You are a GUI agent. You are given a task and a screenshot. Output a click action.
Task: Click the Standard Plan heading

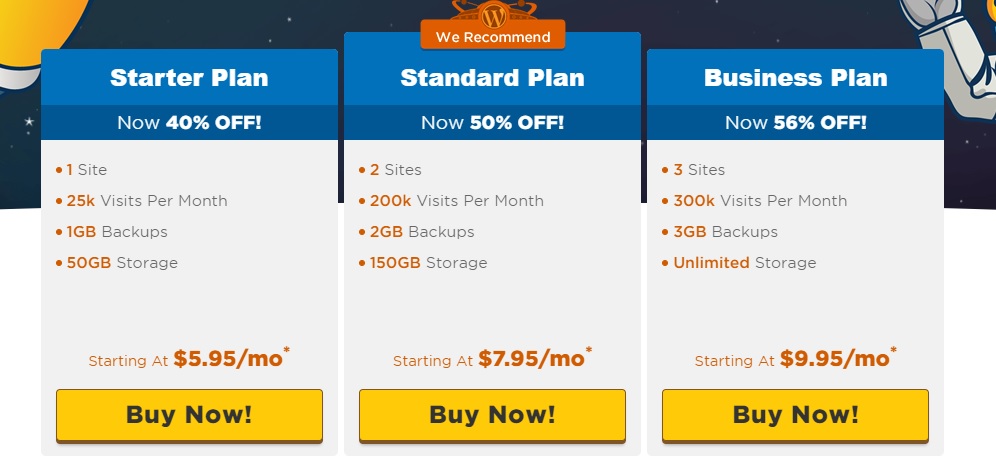[492, 78]
